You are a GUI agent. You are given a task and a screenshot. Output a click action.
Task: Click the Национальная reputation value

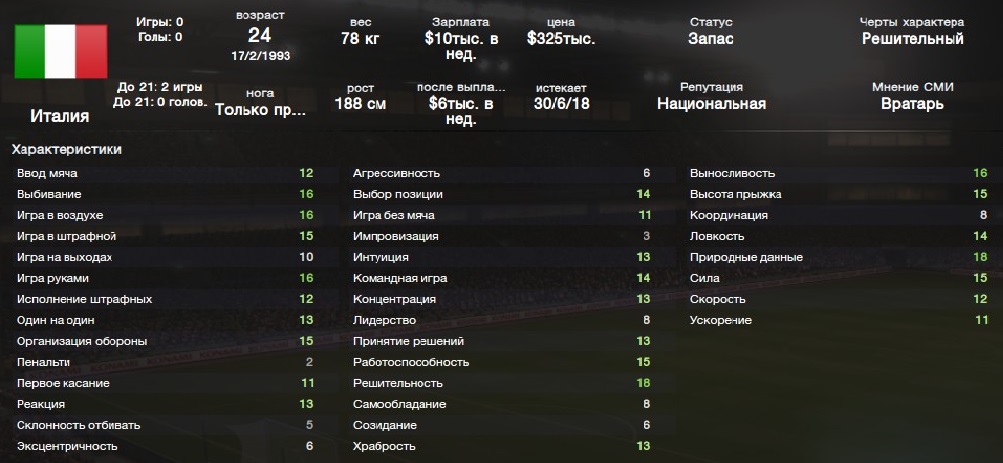pos(711,104)
